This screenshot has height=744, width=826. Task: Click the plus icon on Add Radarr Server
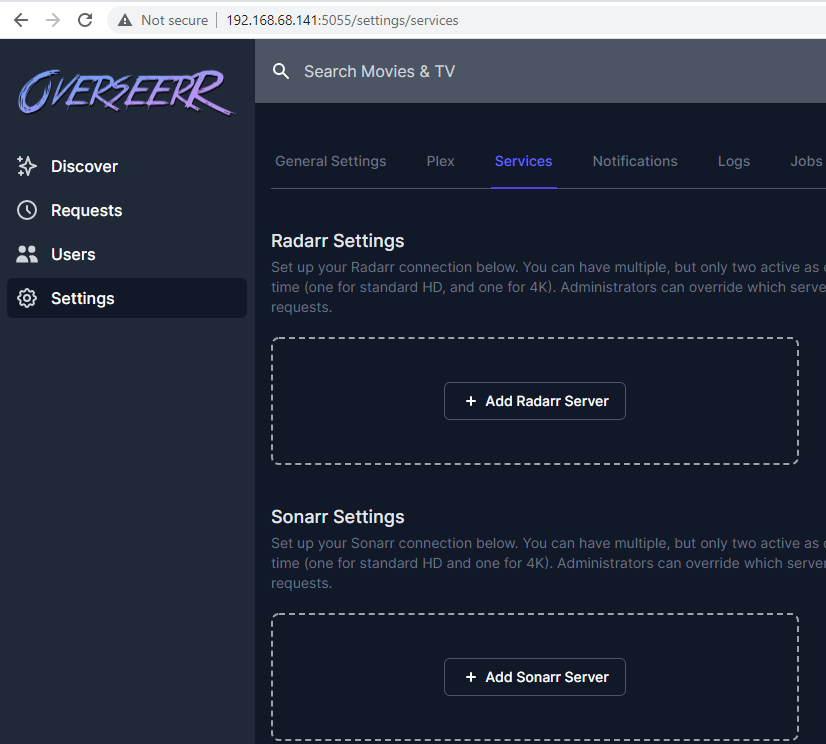471,401
